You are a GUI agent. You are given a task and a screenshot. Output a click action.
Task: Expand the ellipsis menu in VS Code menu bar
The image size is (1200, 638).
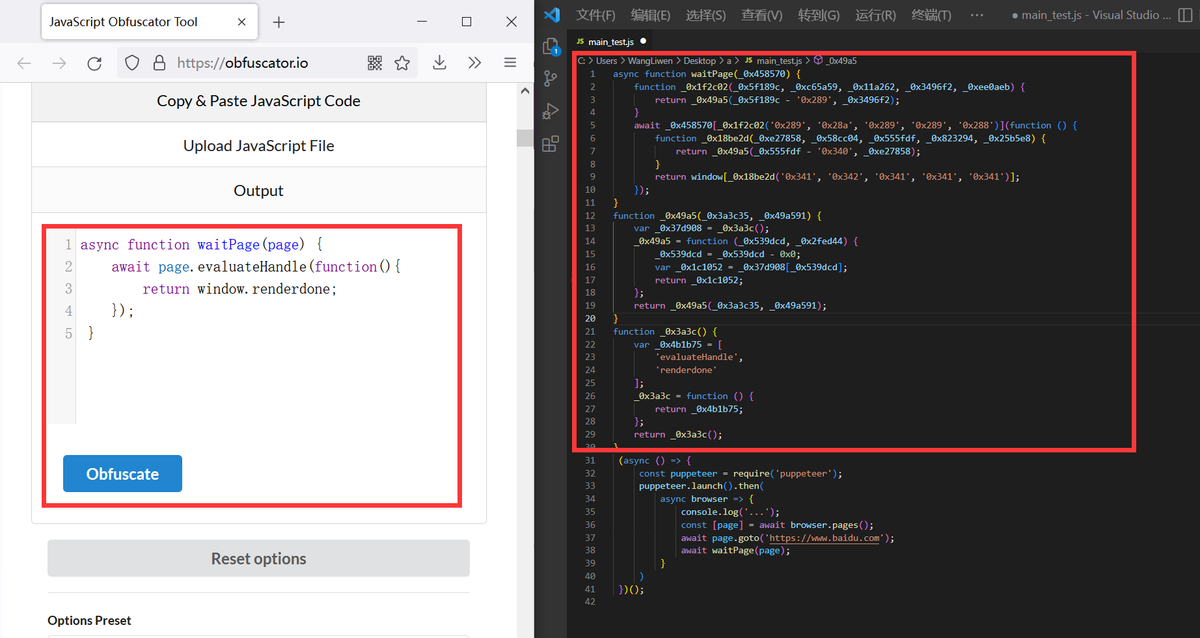pyautogui.click(x=976, y=14)
